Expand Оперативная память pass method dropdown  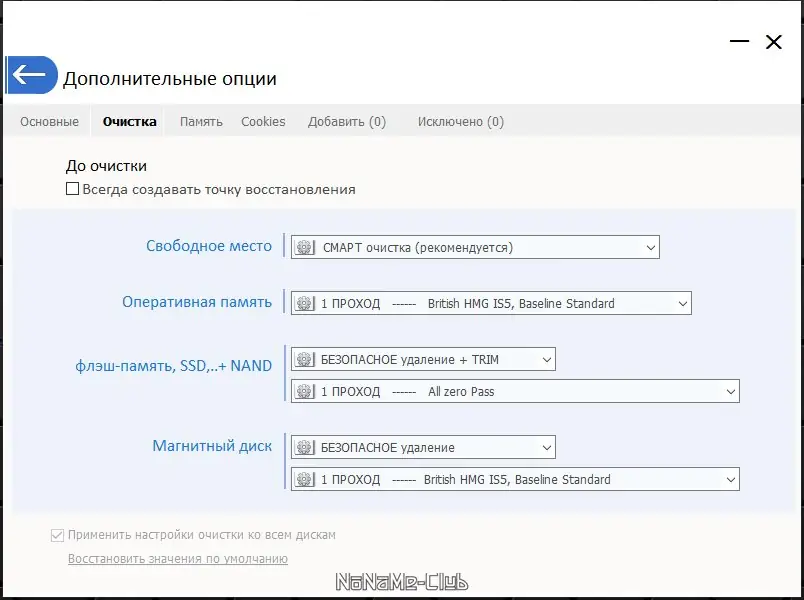pyautogui.click(x=491, y=303)
